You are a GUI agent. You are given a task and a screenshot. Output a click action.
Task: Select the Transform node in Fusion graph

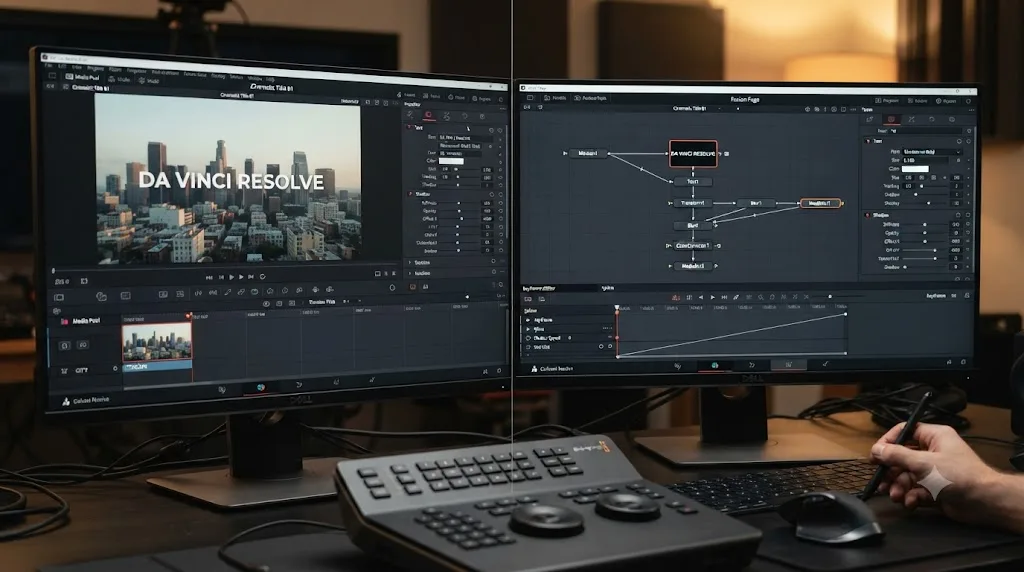point(693,203)
